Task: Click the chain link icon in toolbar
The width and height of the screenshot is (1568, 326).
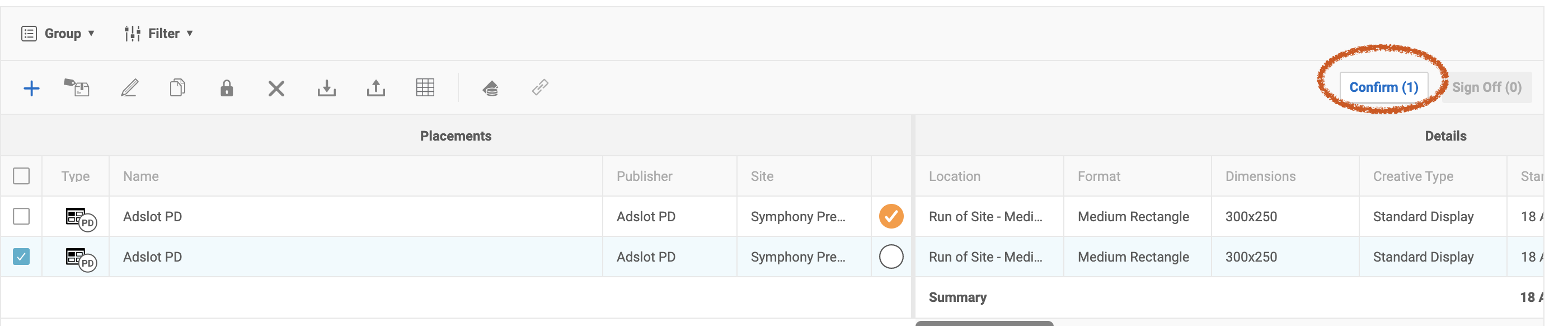Action: pyautogui.click(x=540, y=87)
